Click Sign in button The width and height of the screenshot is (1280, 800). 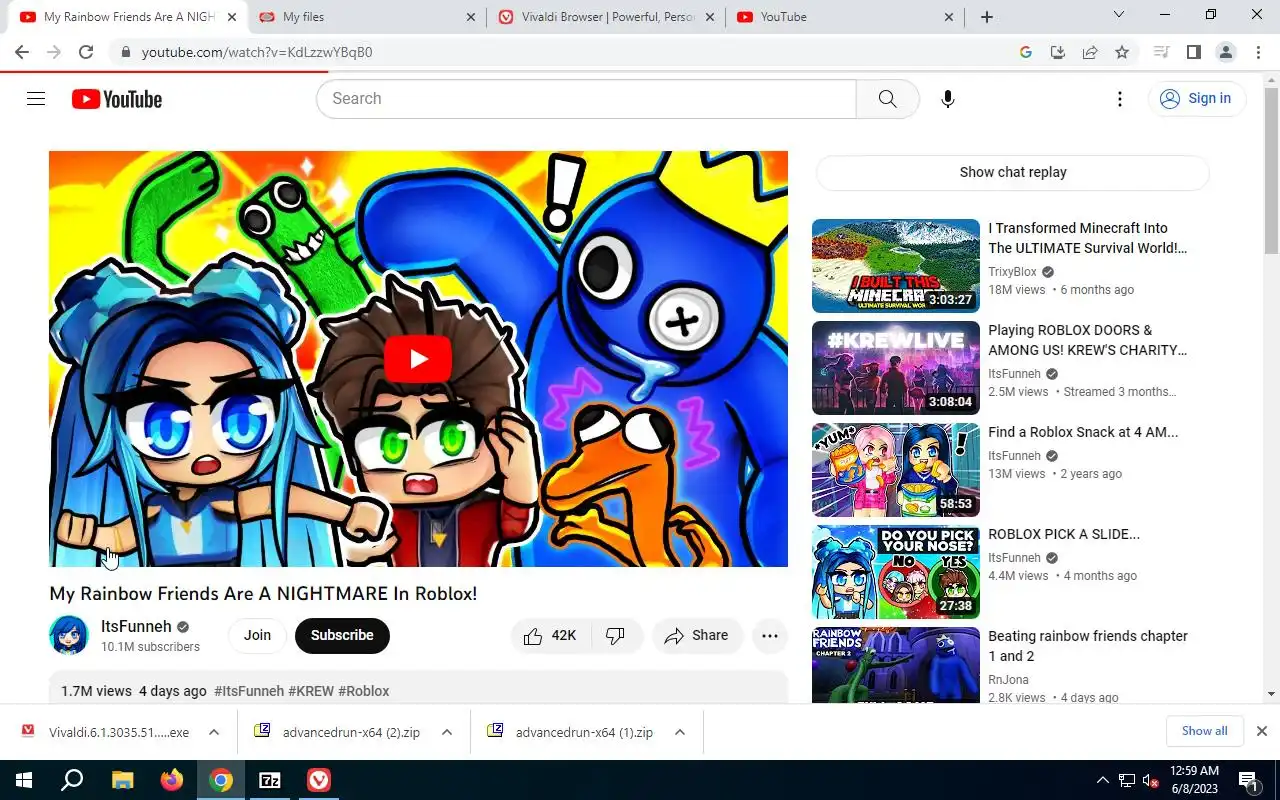[1196, 98]
